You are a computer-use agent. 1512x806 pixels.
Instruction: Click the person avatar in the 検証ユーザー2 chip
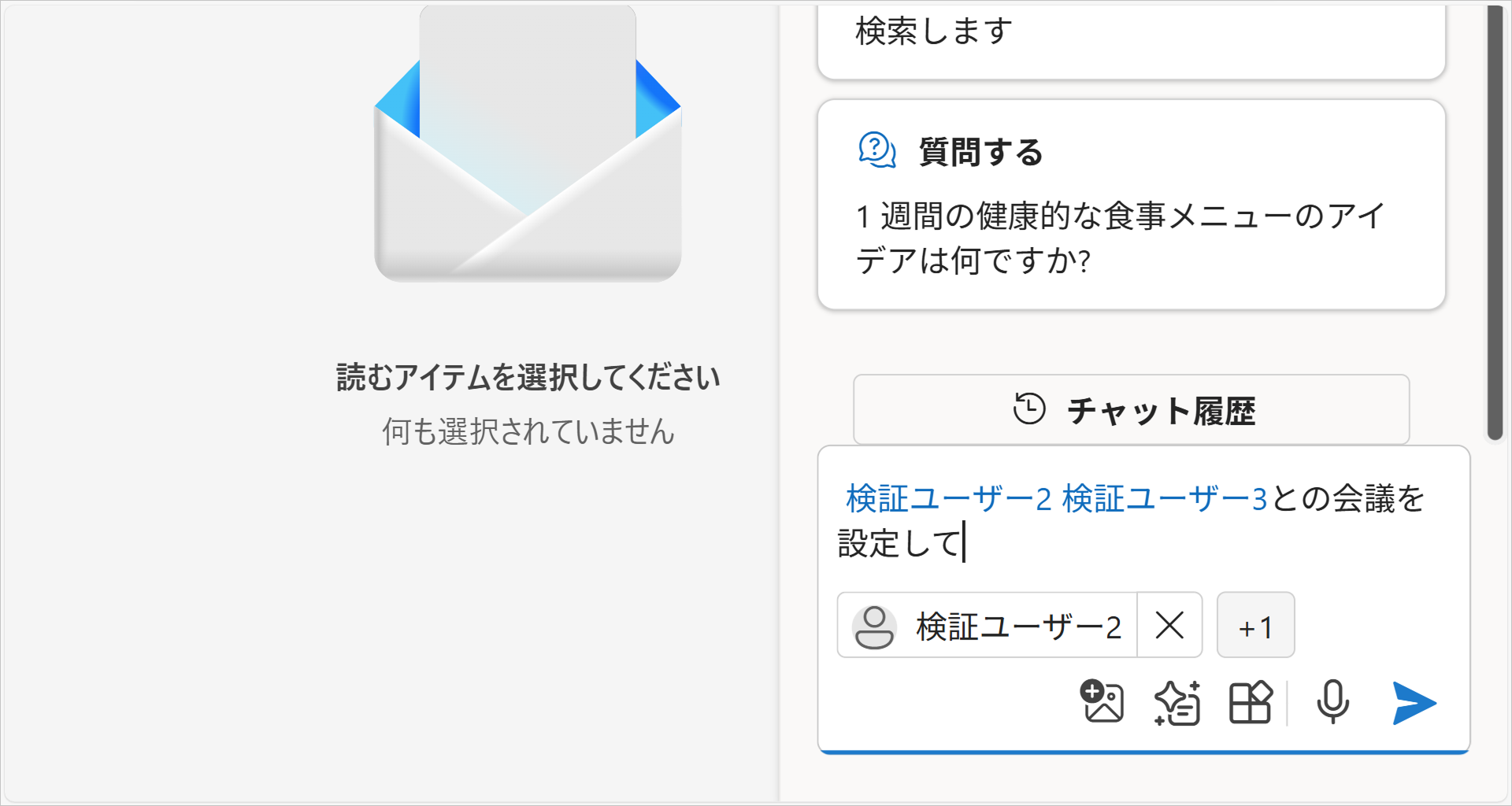(x=874, y=627)
